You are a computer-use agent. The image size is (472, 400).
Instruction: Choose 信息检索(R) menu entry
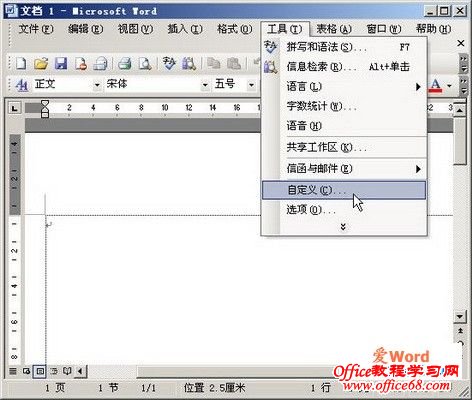[344, 67]
